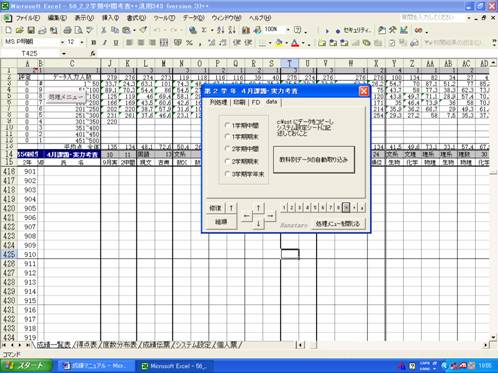Click the Windows スタート button
The width and height of the screenshot is (498, 373).
pyautogui.click(x=26, y=366)
